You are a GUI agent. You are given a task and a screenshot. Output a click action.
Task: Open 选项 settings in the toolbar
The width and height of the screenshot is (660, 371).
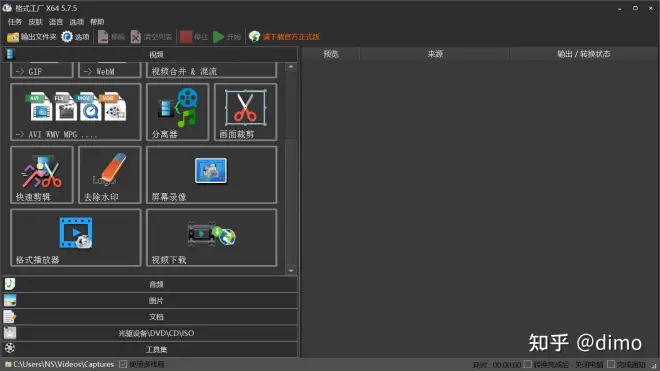tap(75, 37)
